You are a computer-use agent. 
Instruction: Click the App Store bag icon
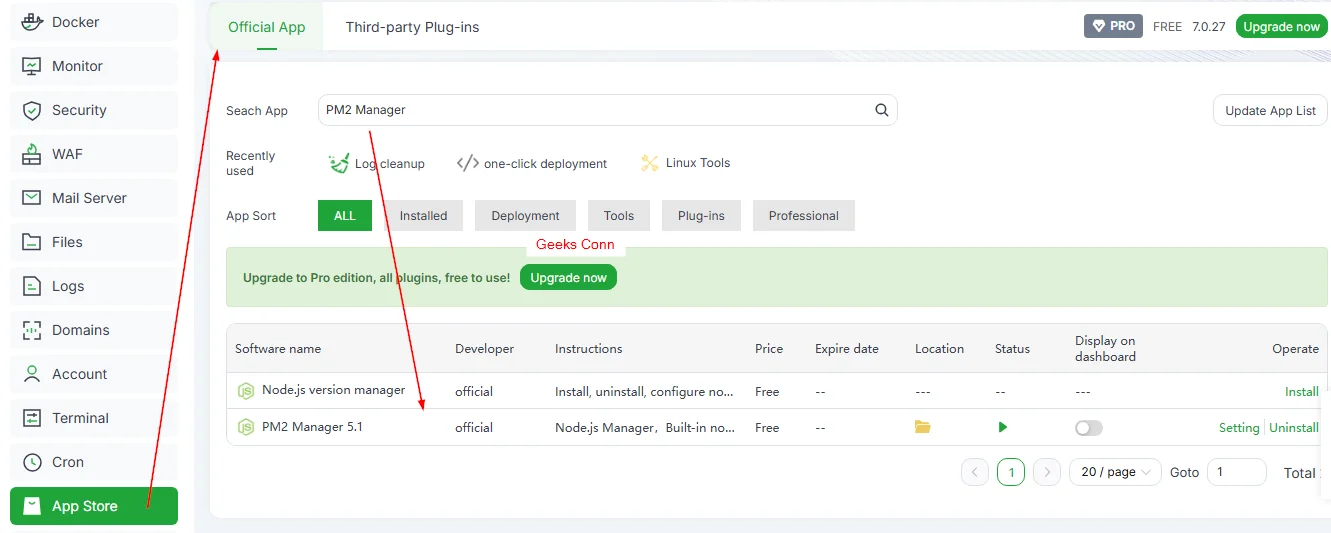pos(32,506)
